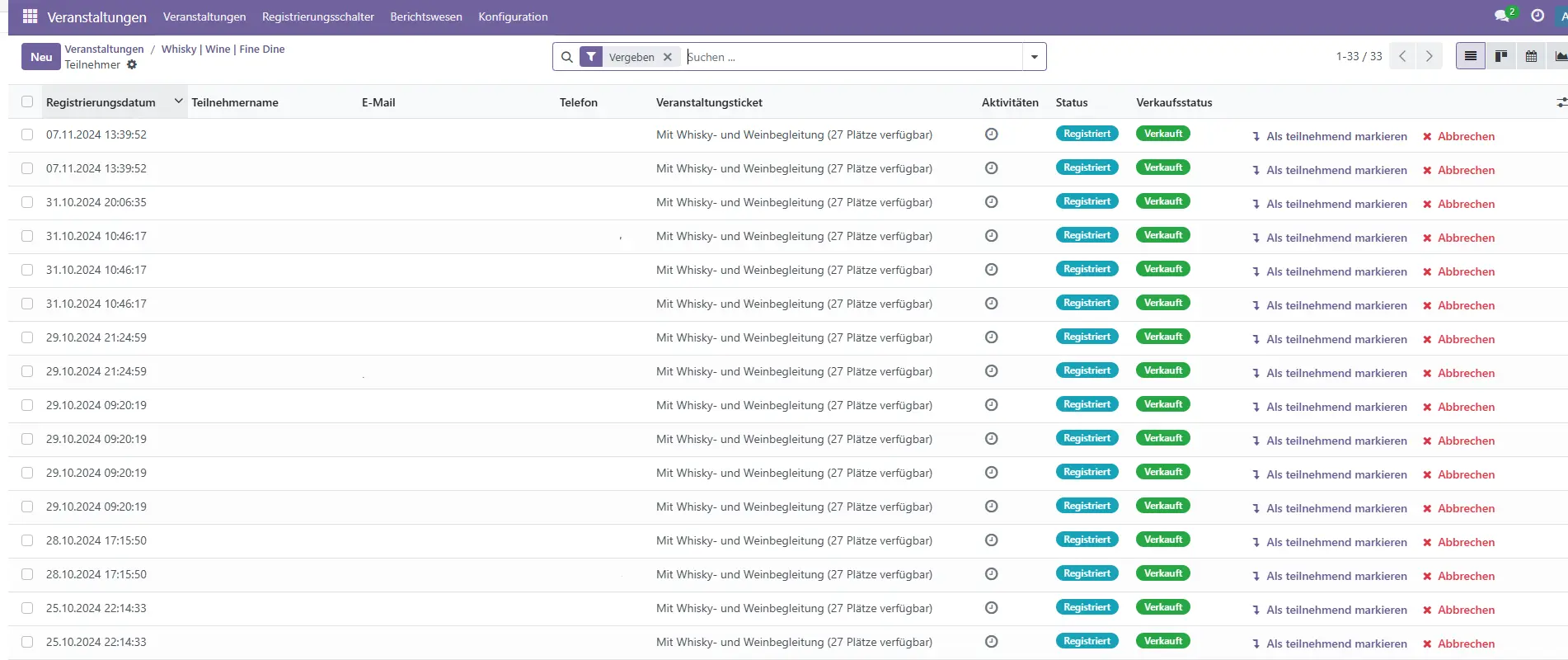1568x660 pixels.
Task: Tick checkbox of first 29.10.2024 21:24:59 row
Action: pos(27,337)
